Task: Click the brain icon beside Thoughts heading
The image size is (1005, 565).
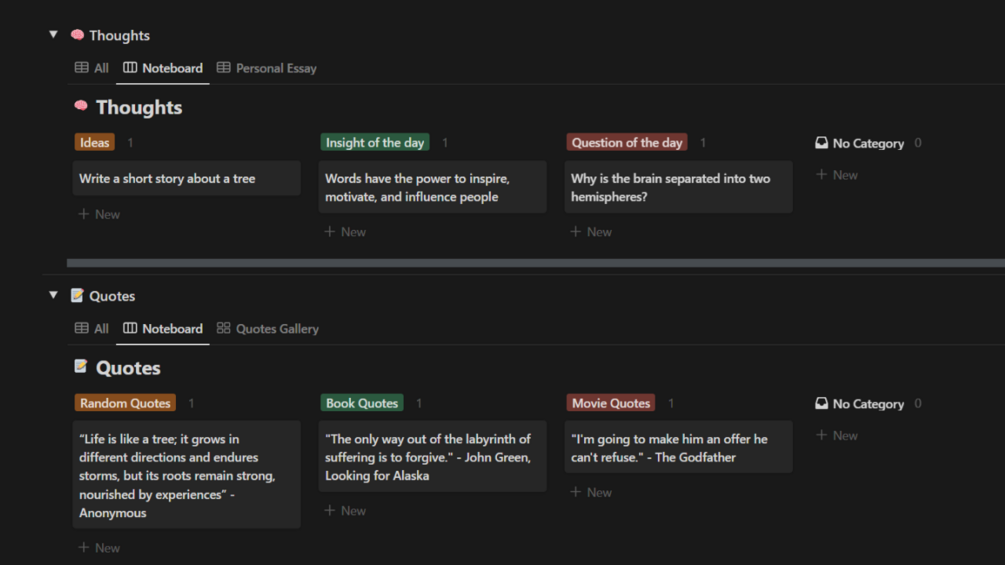Action: point(81,107)
